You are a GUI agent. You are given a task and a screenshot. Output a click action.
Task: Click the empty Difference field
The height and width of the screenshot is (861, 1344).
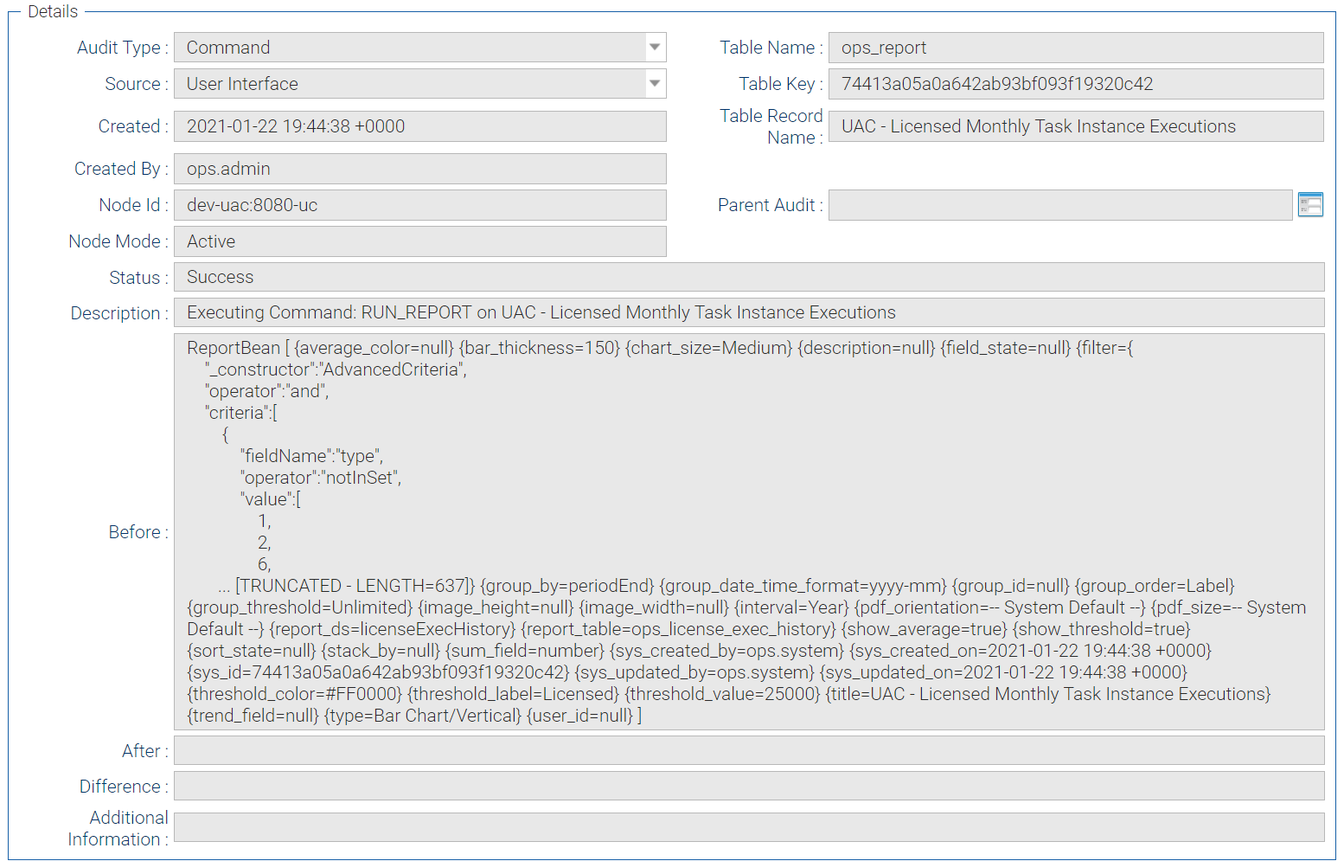(x=748, y=786)
